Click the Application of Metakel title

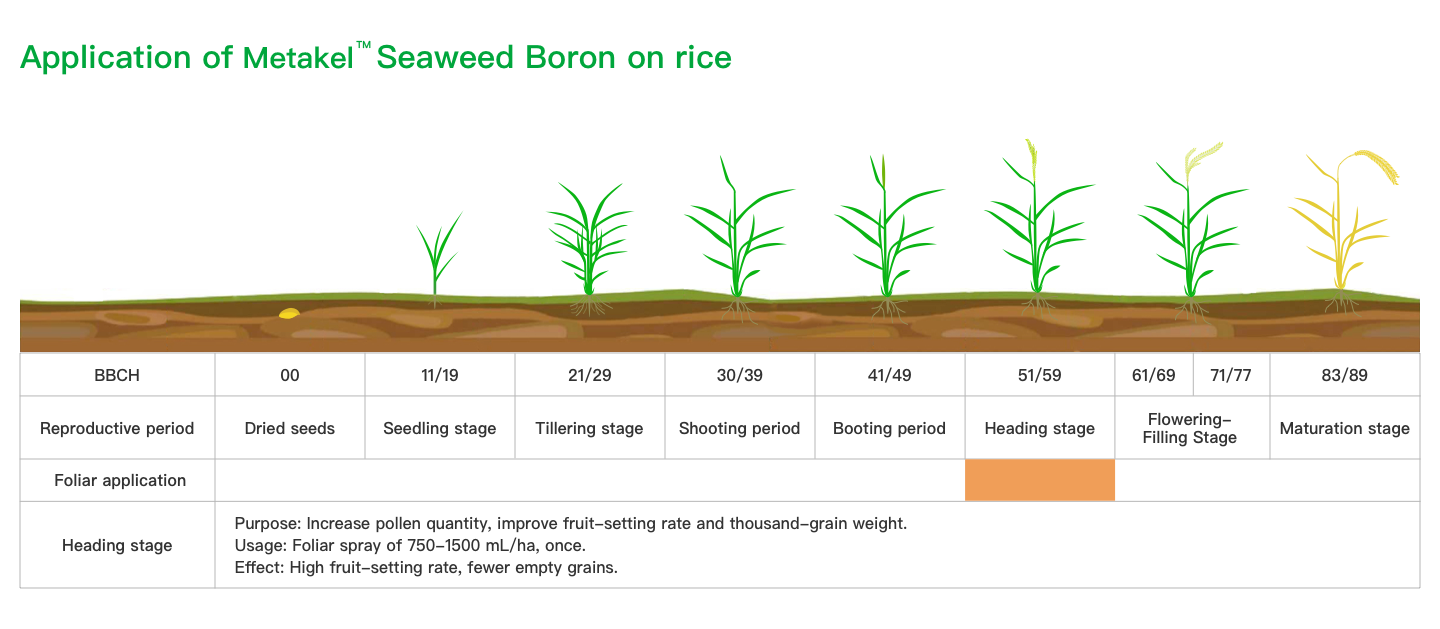click(375, 58)
